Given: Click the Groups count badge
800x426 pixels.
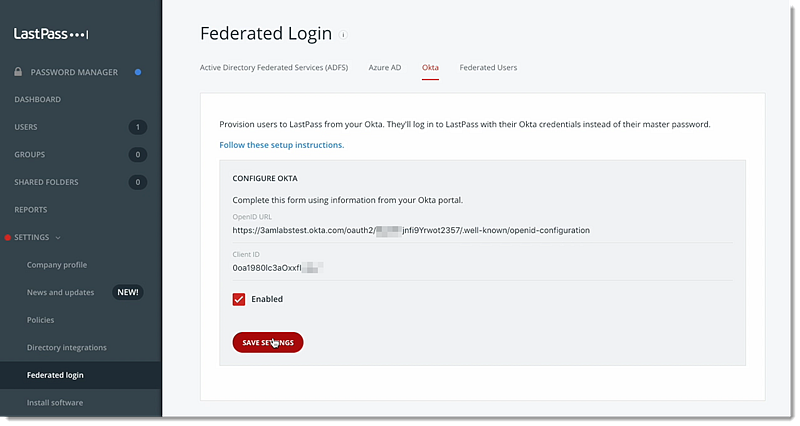Looking at the screenshot, I should pyautogui.click(x=137, y=155).
